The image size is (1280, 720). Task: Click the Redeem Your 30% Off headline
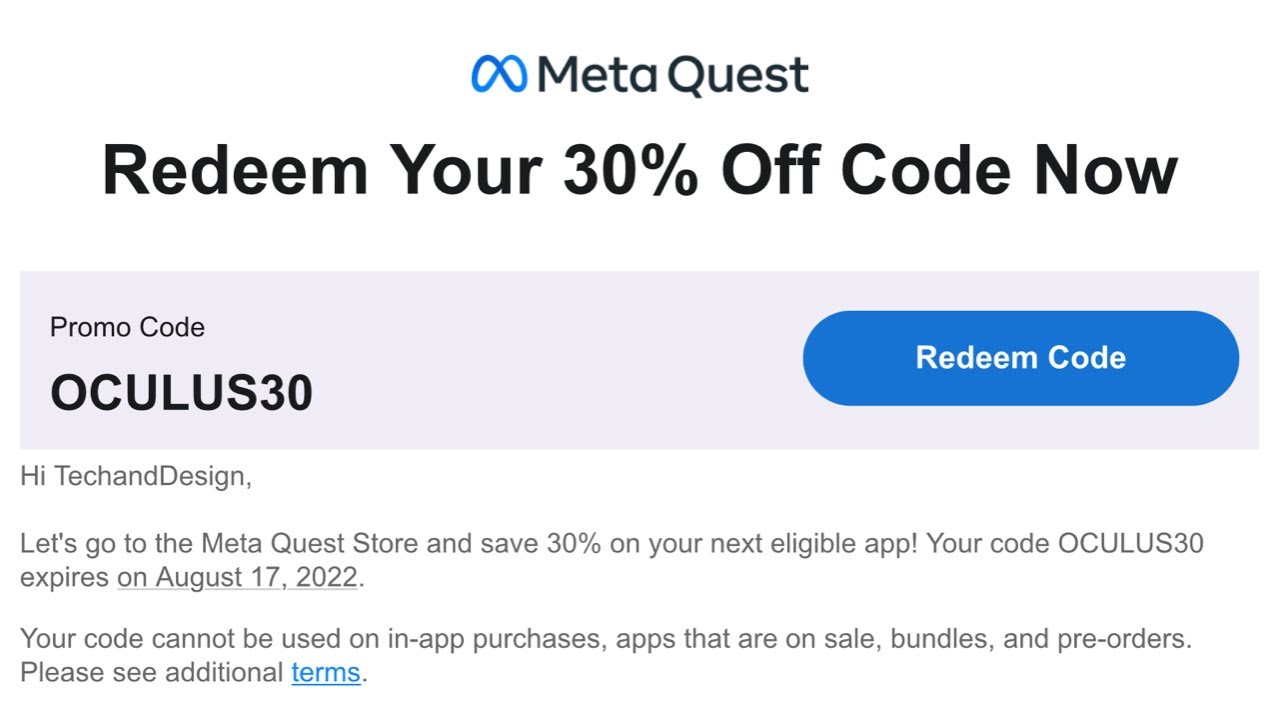point(640,168)
